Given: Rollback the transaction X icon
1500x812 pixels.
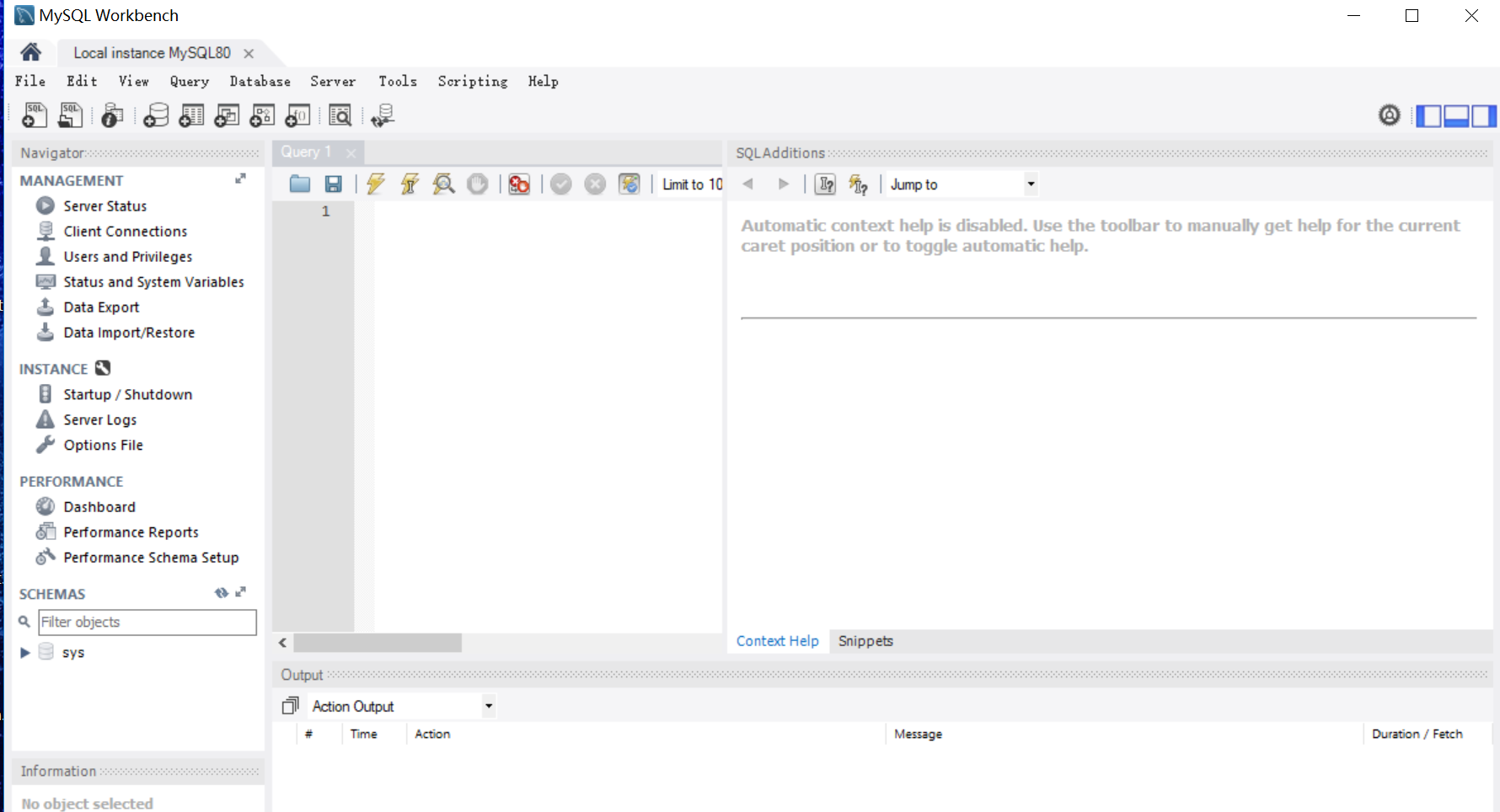Looking at the screenshot, I should (595, 184).
